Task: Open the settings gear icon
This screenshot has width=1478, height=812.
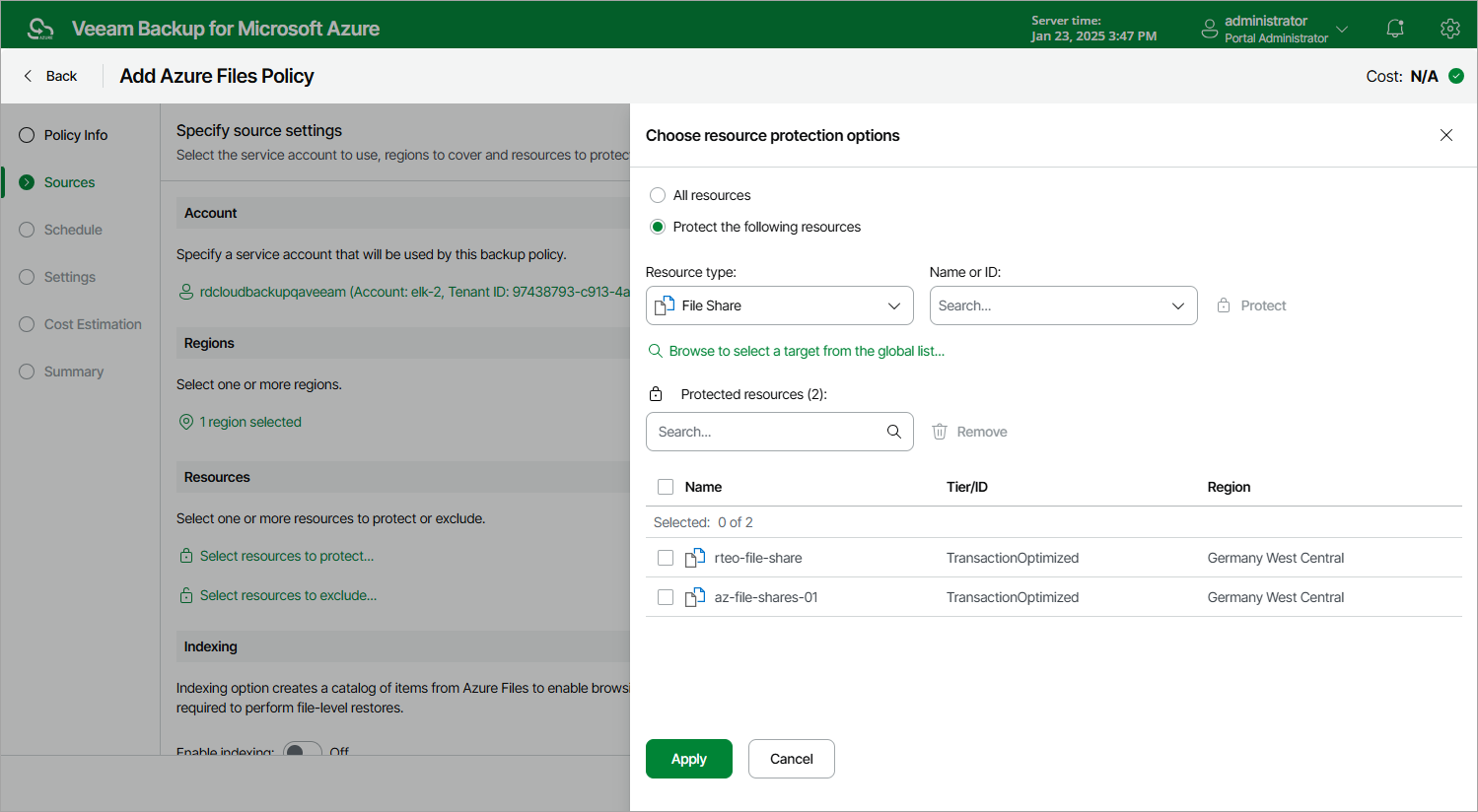Action: point(1449,29)
